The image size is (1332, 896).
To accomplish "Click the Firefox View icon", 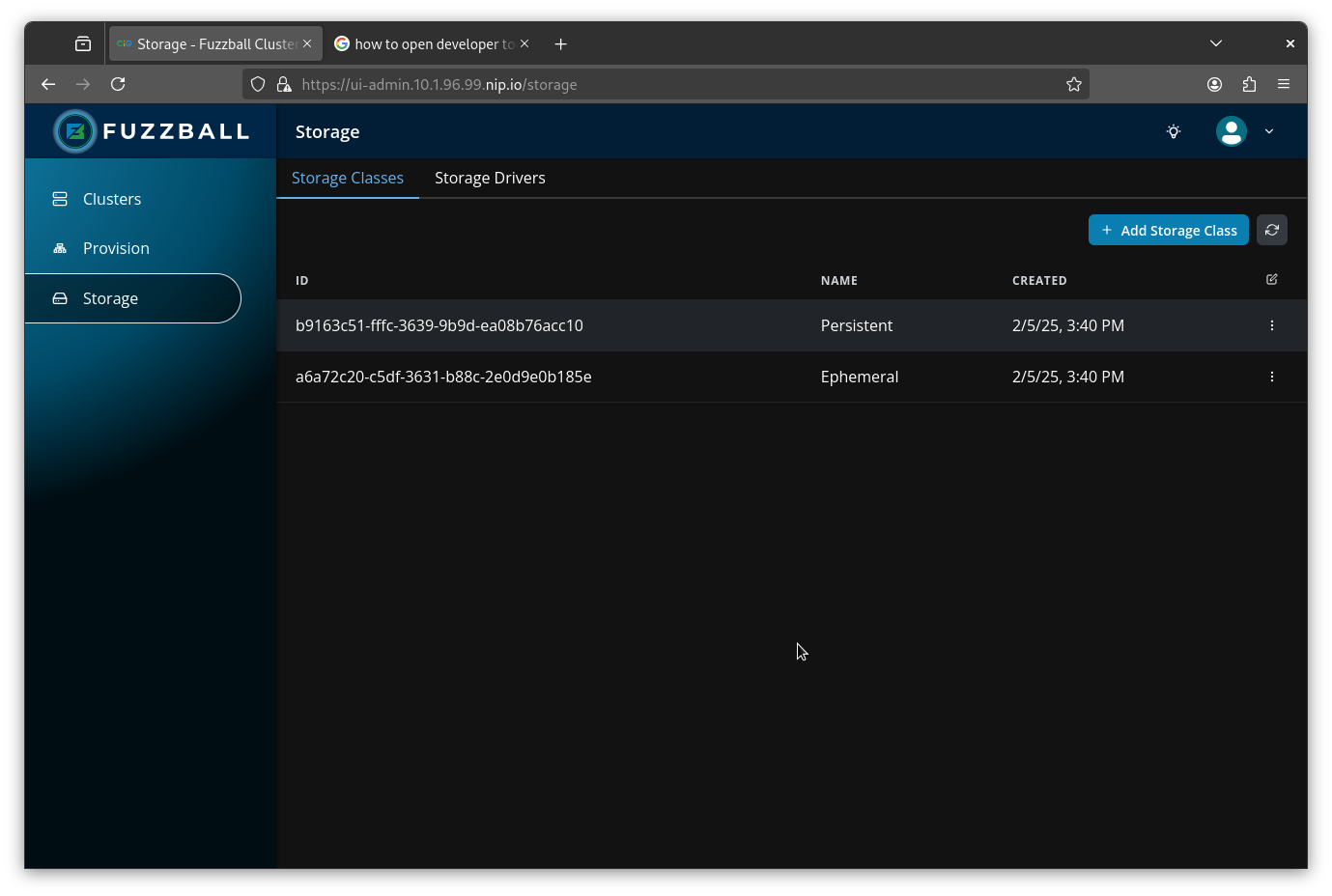I will click(83, 43).
